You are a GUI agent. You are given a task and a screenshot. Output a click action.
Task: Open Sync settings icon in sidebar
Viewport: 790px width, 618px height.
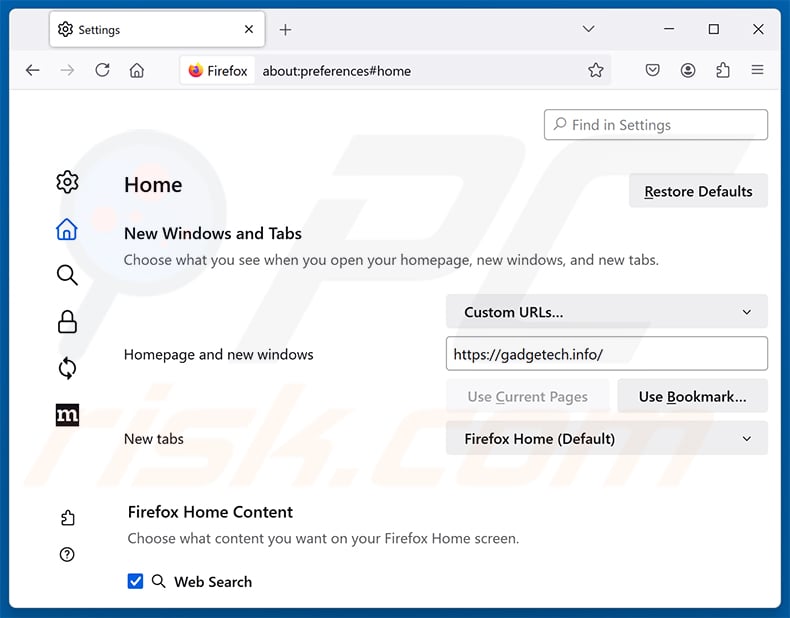pyautogui.click(x=67, y=368)
